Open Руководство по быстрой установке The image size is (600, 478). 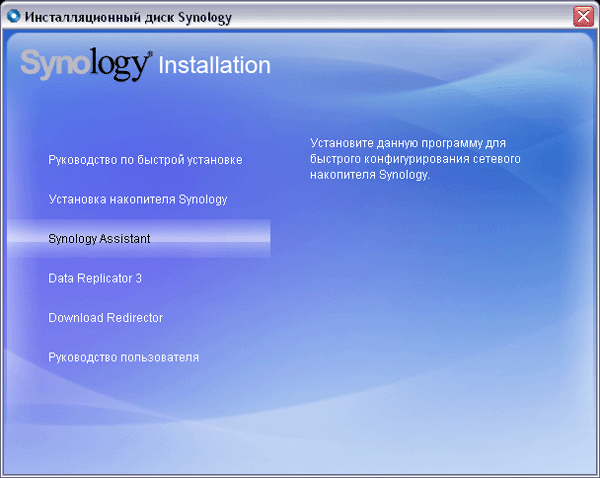click(x=145, y=160)
